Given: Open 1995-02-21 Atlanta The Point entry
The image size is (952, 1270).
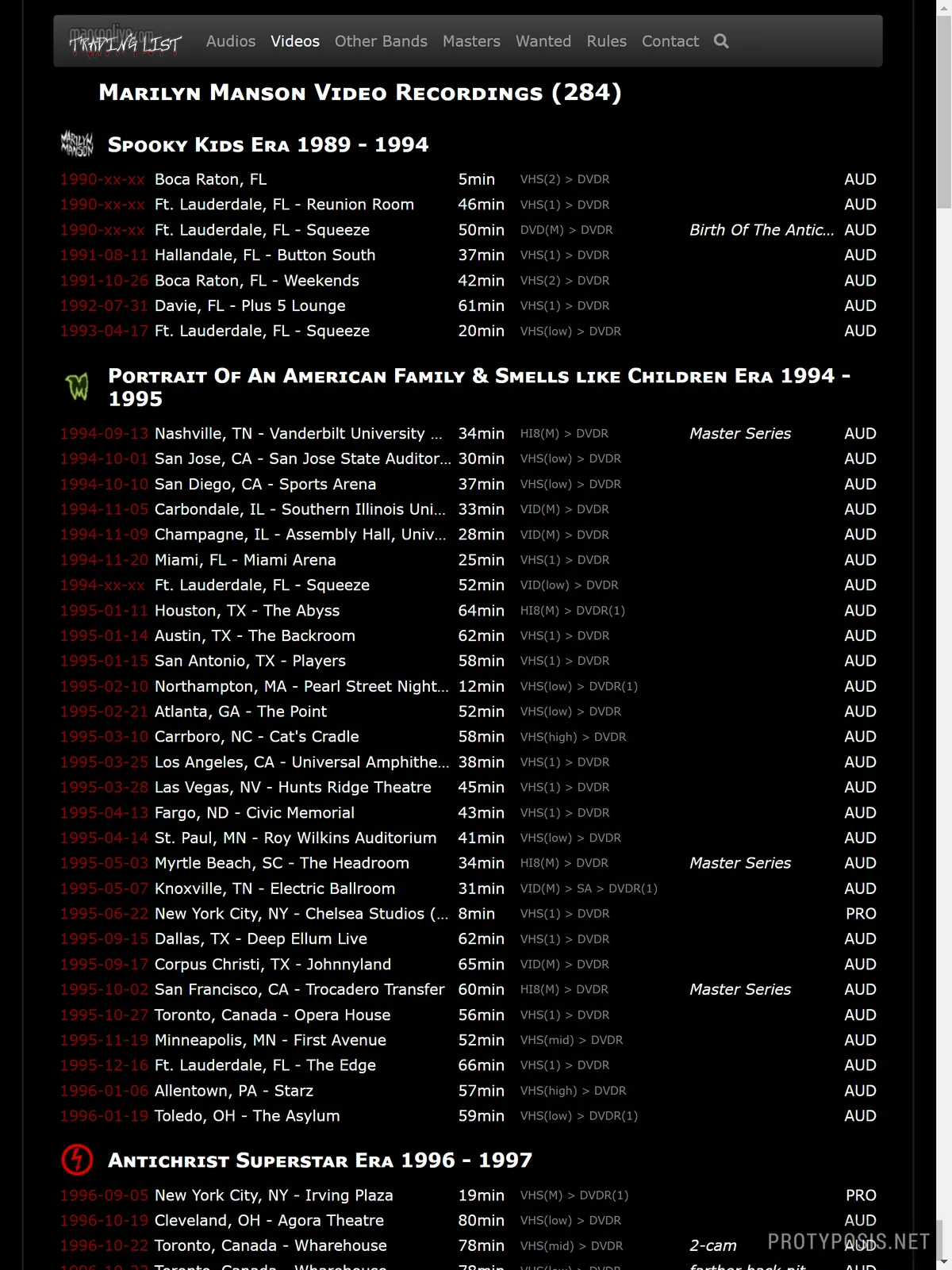Looking at the screenshot, I should pos(468,712).
